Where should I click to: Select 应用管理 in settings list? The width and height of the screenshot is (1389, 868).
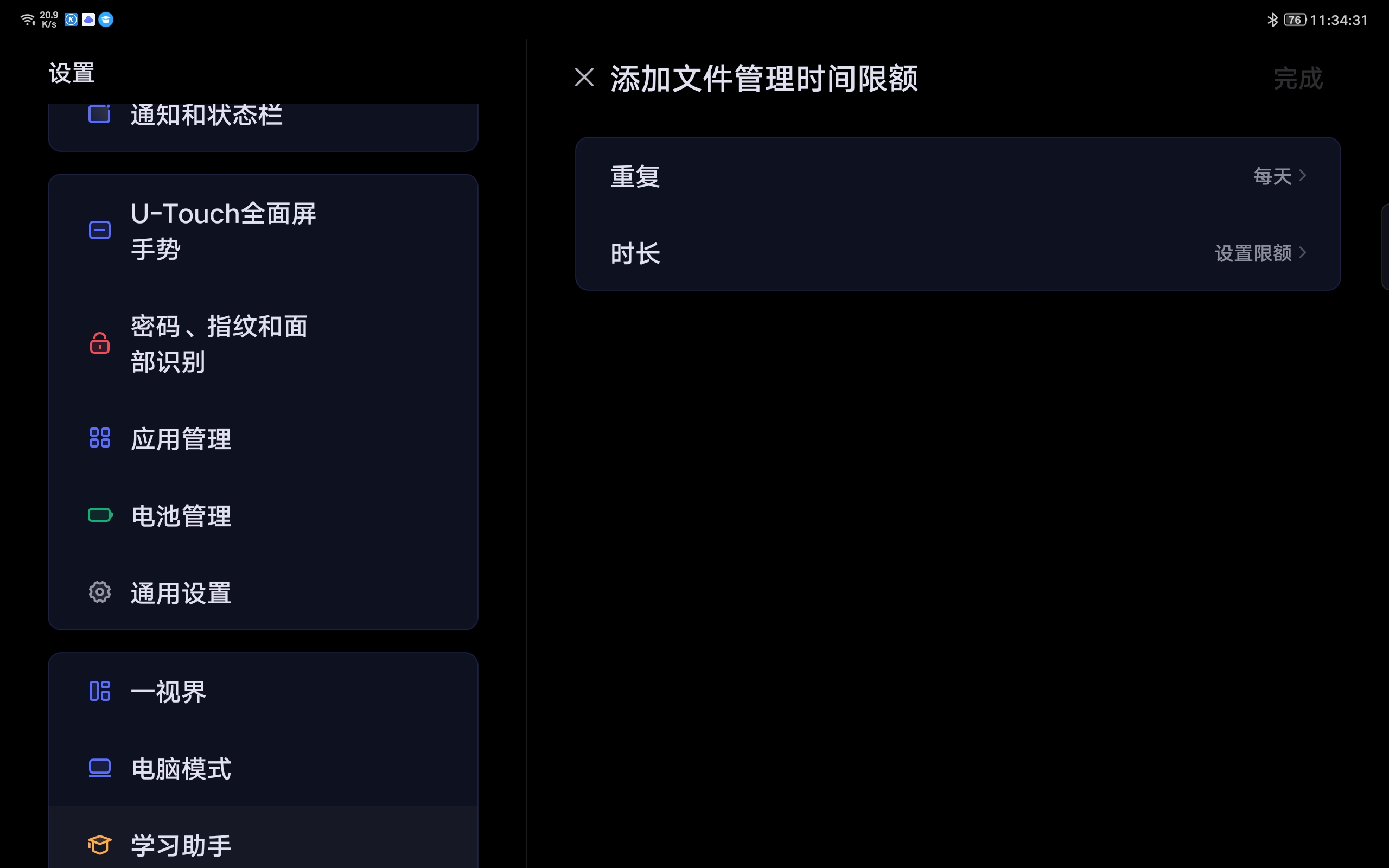263,438
